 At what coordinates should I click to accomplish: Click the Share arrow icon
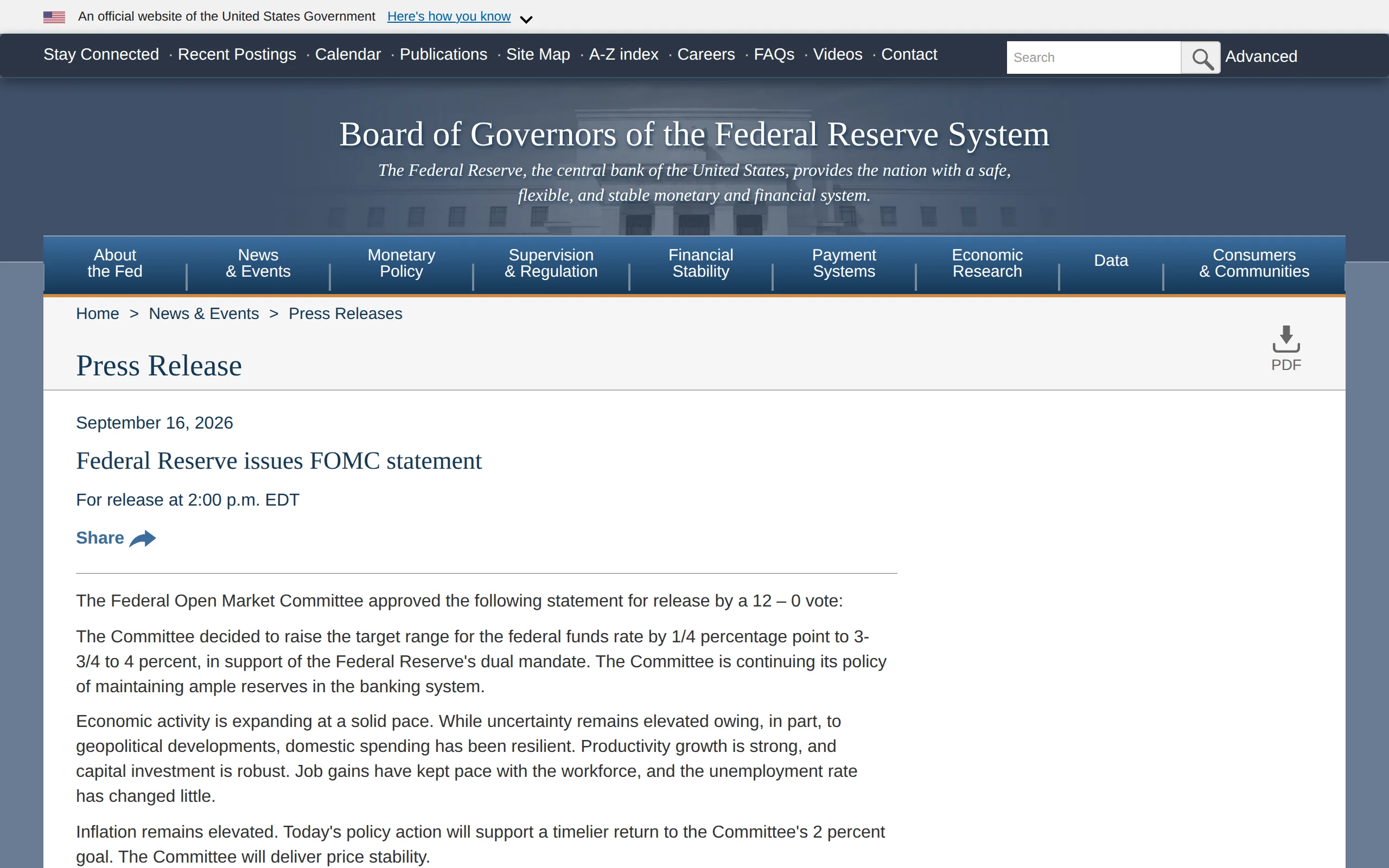143,539
